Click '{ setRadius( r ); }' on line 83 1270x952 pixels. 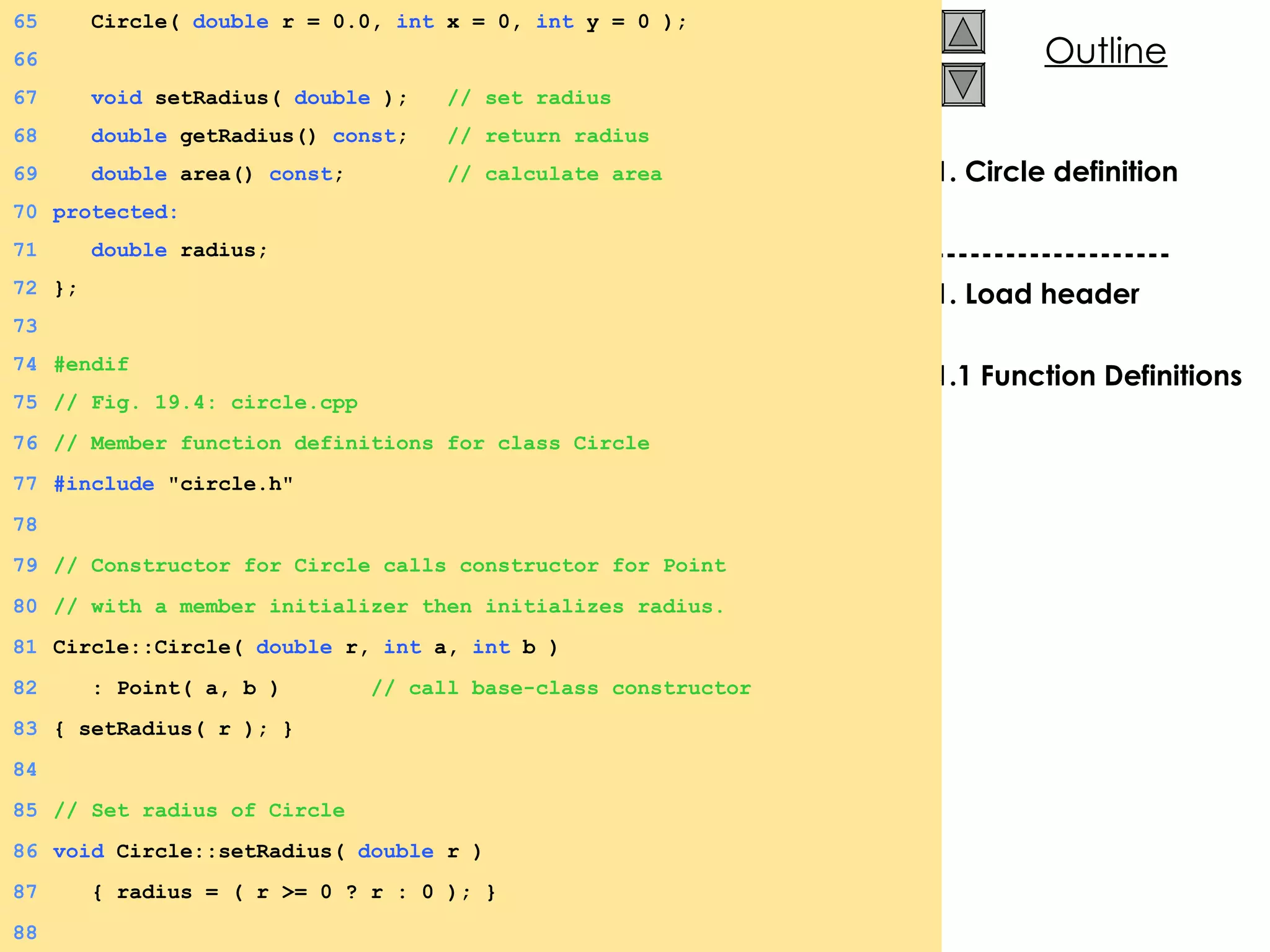[x=173, y=729]
